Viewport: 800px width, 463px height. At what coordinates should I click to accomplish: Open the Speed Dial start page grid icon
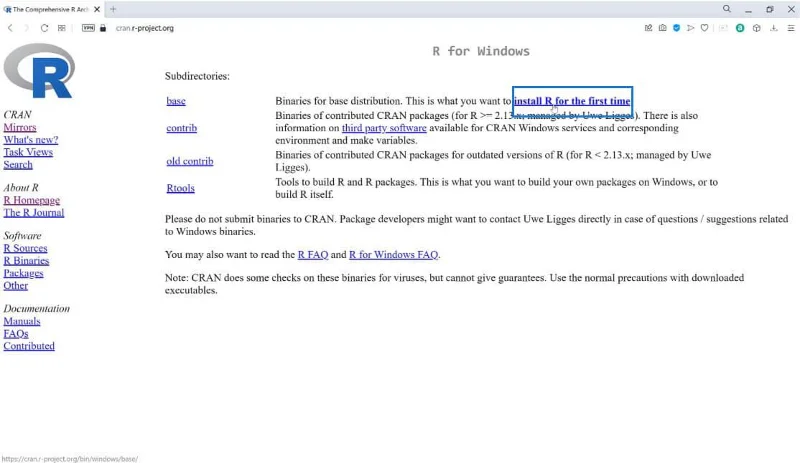click(x=62, y=28)
